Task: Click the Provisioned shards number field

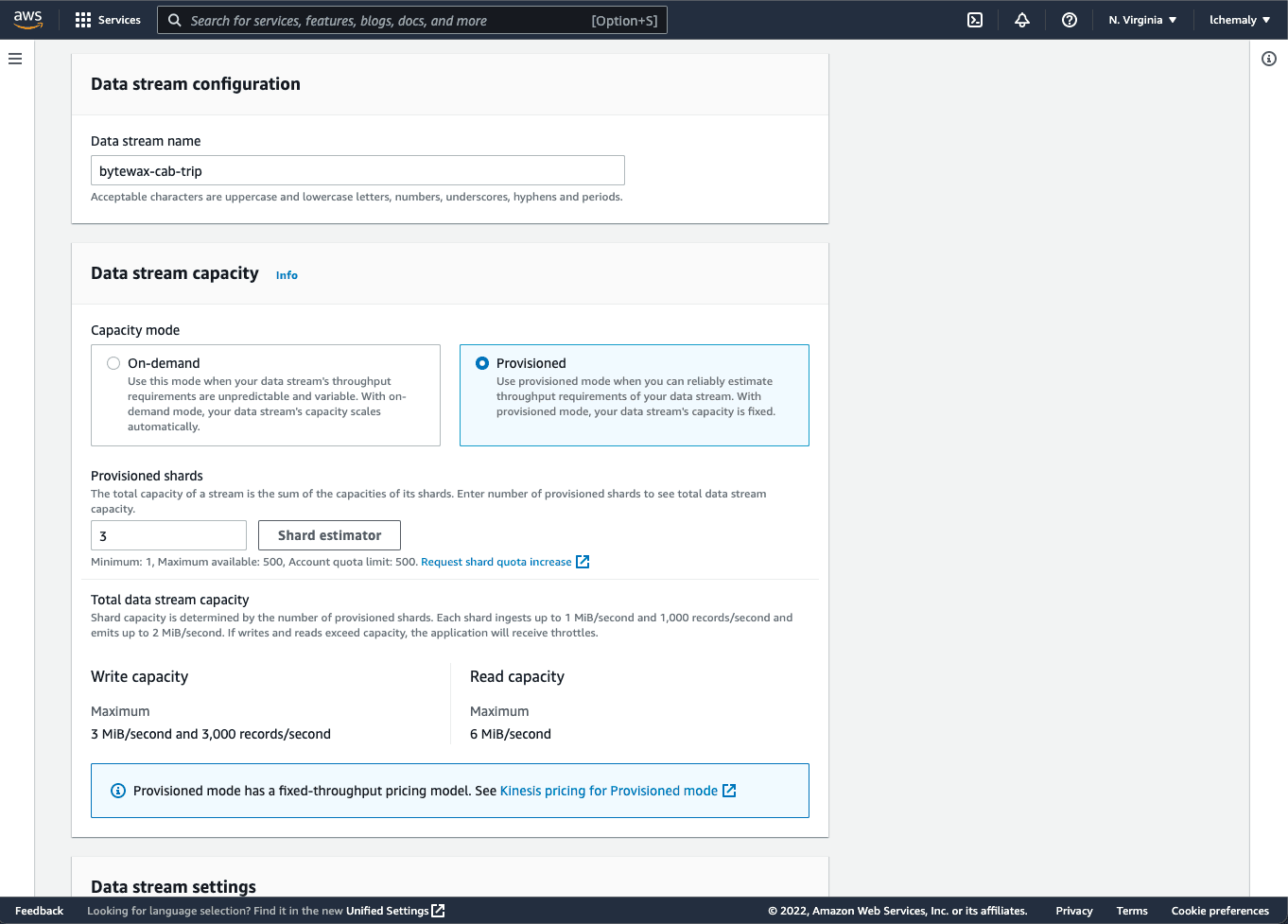Action: pos(168,535)
